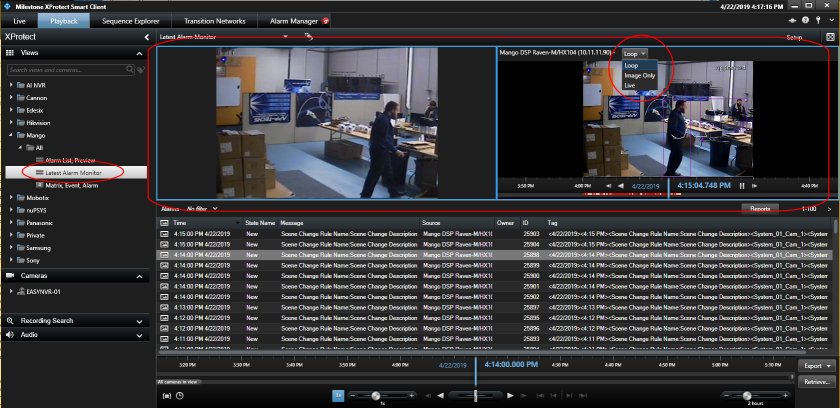Viewport: 840px width, 408px height.
Task: Click the status diamond icon near Help
Action: 793,20
